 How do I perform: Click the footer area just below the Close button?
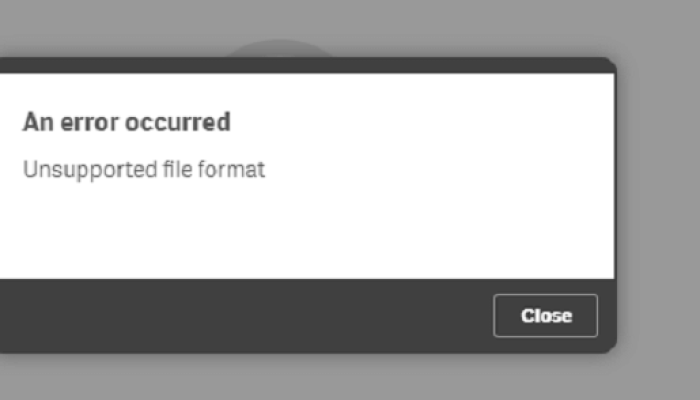(546, 345)
